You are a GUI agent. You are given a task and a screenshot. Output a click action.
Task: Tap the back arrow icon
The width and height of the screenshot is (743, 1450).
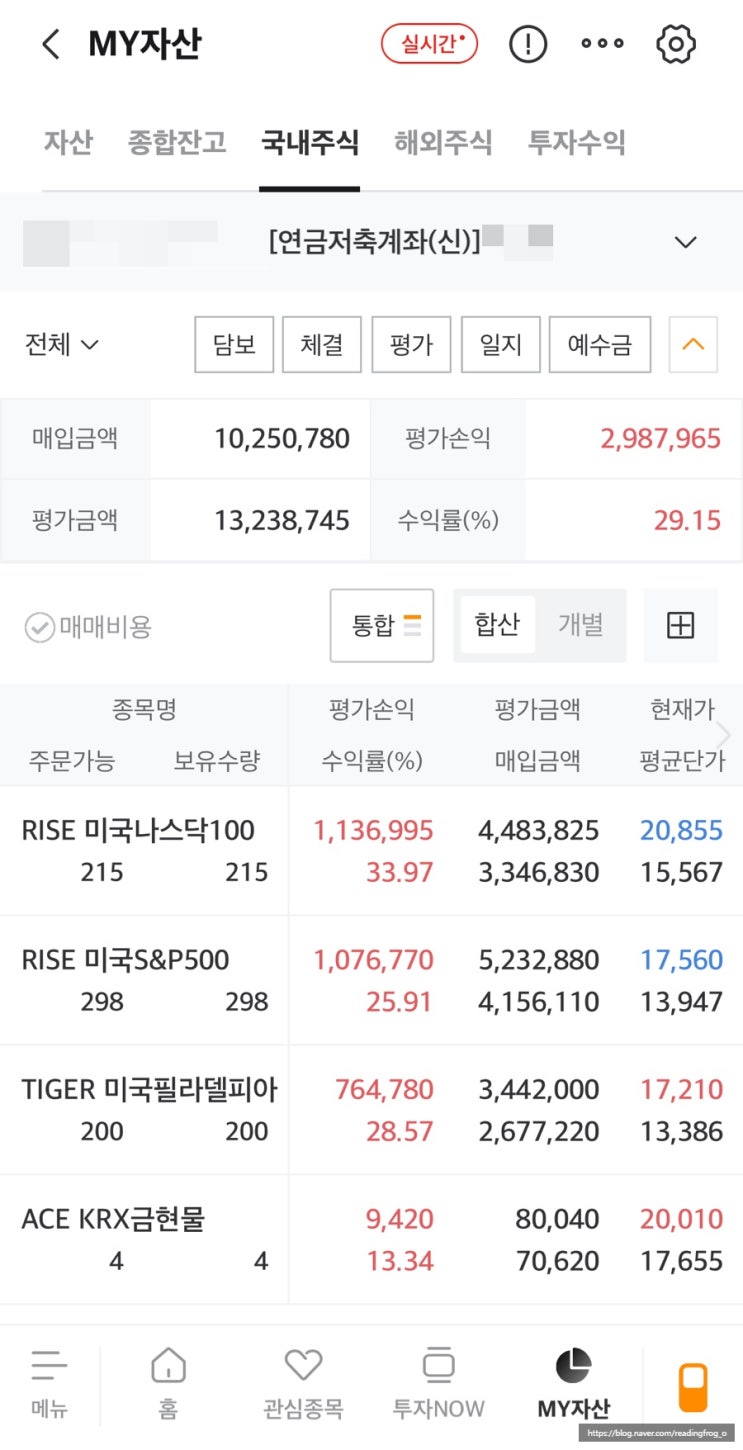coord(51,45)
